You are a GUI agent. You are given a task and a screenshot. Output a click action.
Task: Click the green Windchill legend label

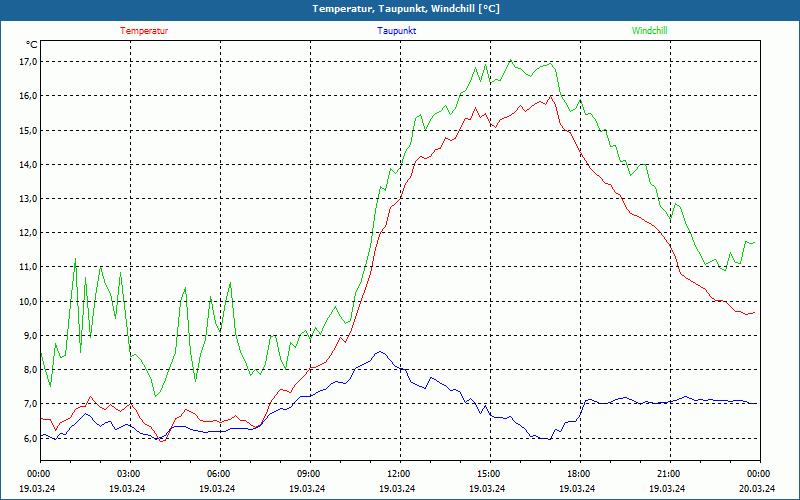tap(649, 31)
